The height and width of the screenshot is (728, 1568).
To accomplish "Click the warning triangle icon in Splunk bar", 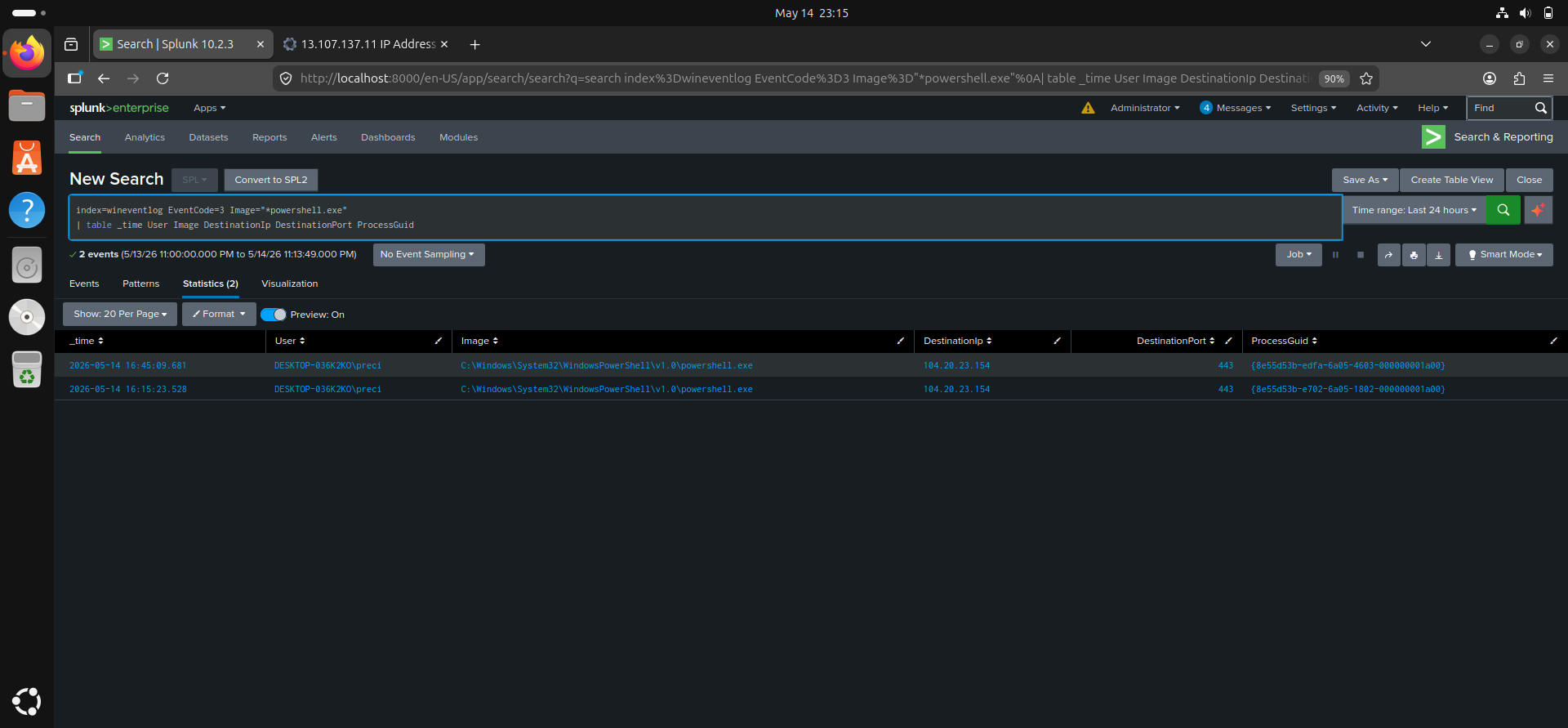I will pos(1088,108).
